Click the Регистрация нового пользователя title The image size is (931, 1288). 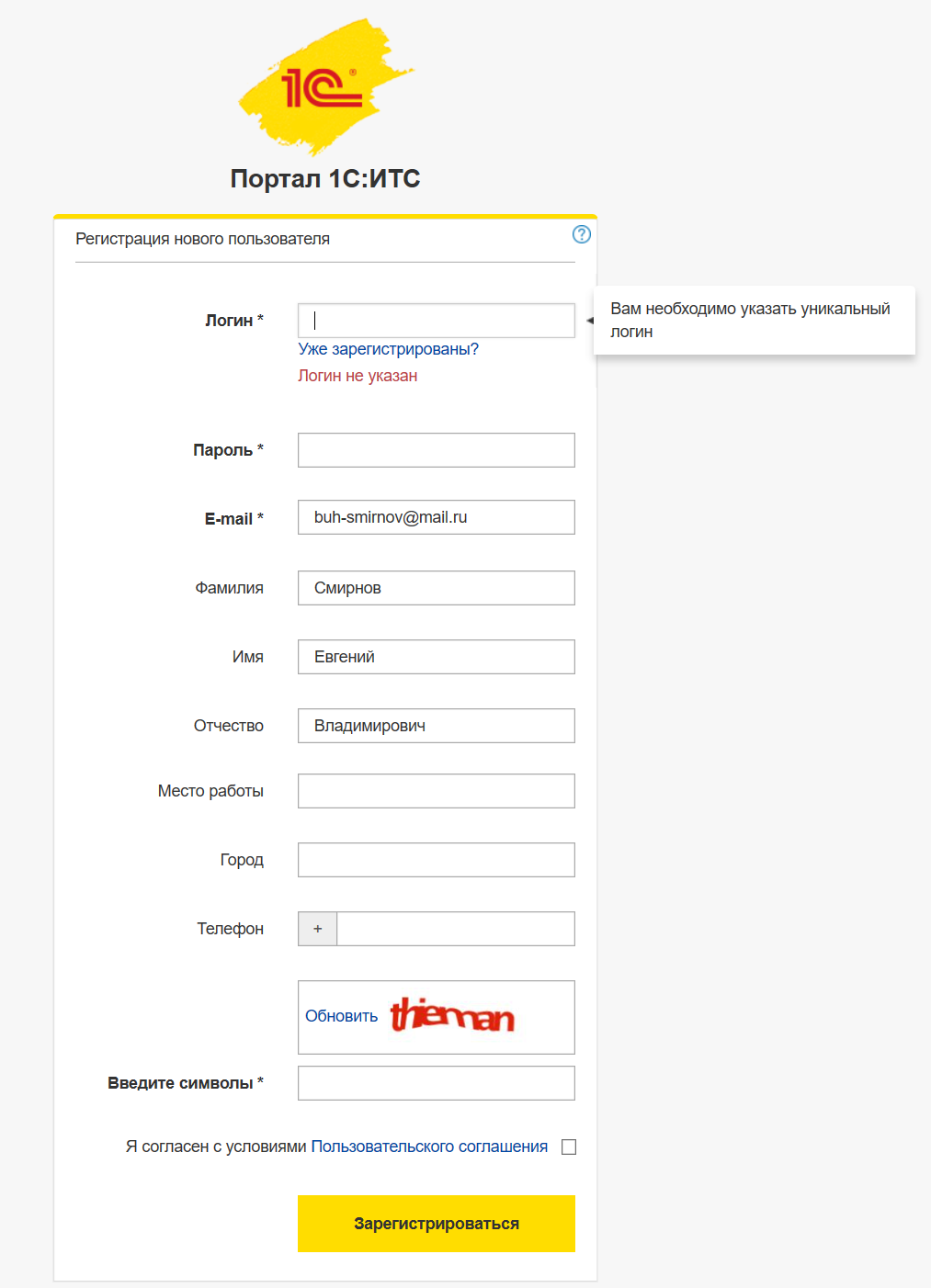click(202, 239)
